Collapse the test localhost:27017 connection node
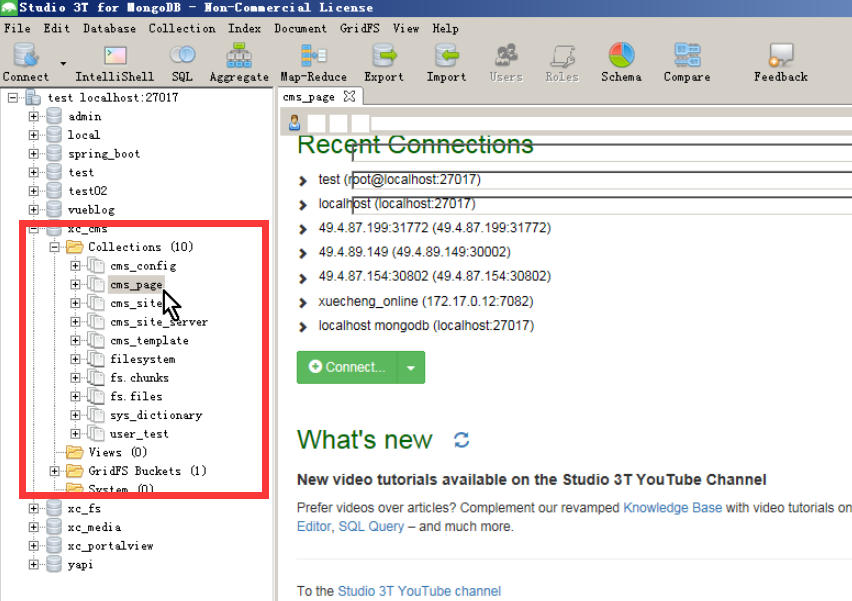The height and width of the screenshot is (601, 852). coord(13,98)
